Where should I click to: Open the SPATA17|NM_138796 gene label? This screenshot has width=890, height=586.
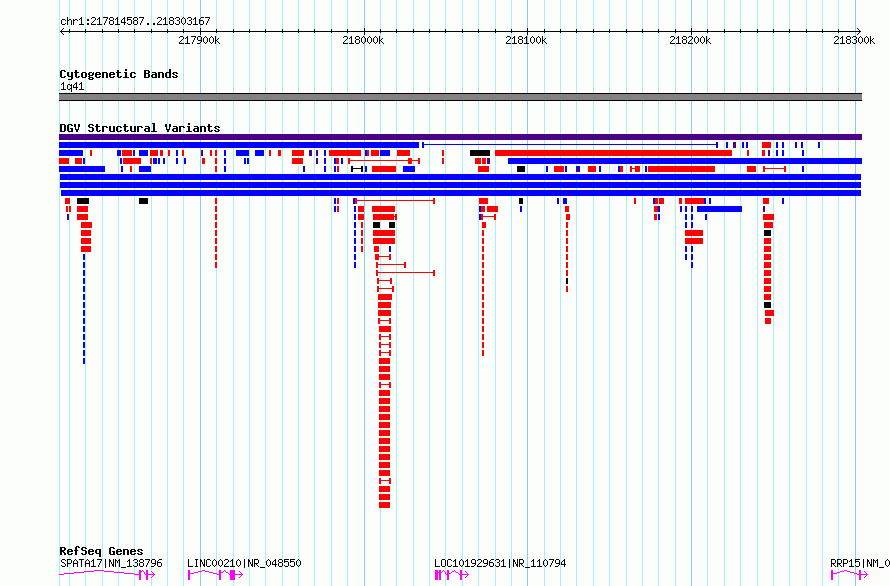[x=111, y=563]
